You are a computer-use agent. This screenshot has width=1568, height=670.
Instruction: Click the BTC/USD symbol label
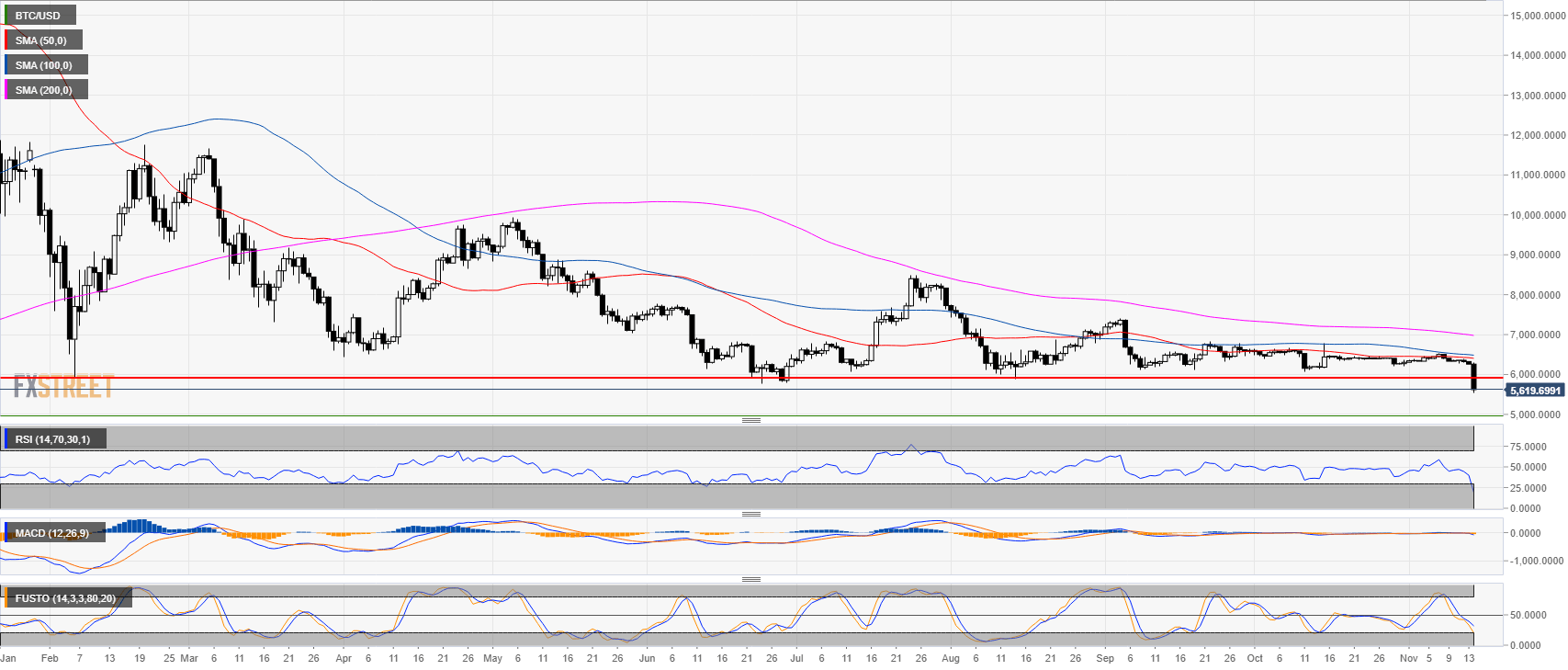39,16
